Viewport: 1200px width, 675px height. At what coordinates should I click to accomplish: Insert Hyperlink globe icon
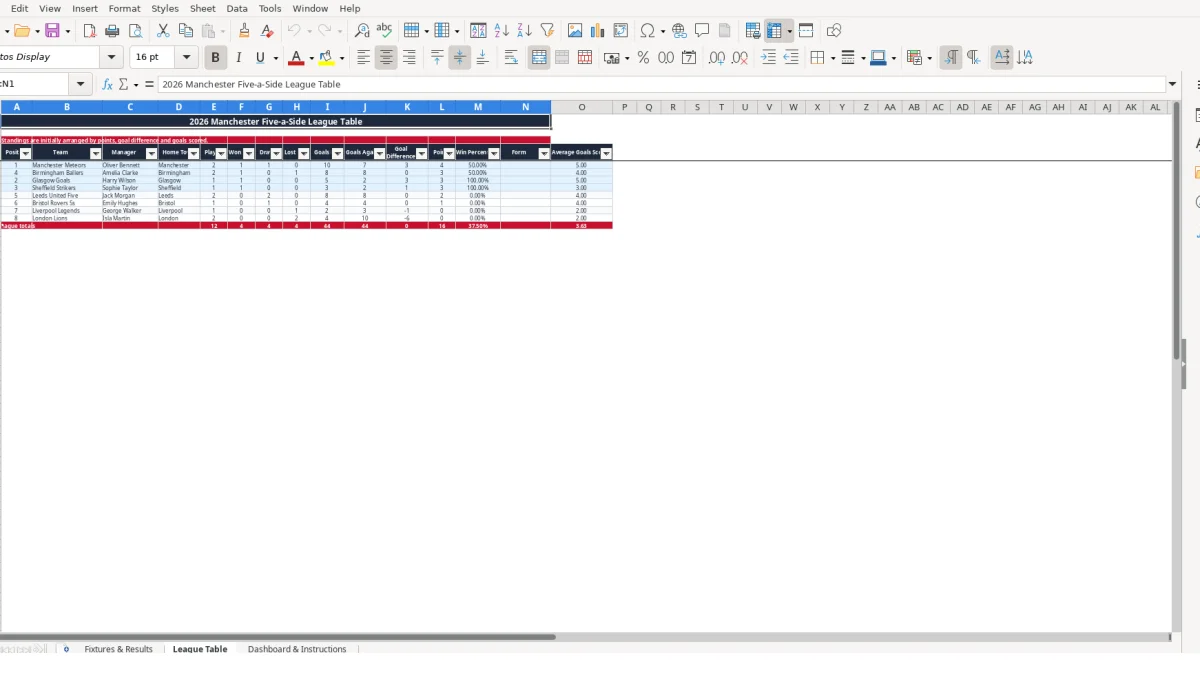pyautogui.click(x=679, y=31)
